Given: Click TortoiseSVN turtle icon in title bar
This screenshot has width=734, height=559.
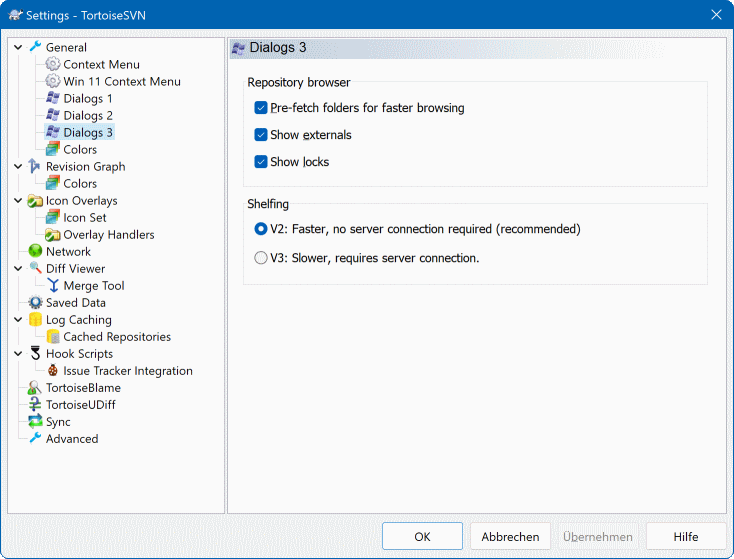Looking at the screenshot, I should tap(15, 15).
